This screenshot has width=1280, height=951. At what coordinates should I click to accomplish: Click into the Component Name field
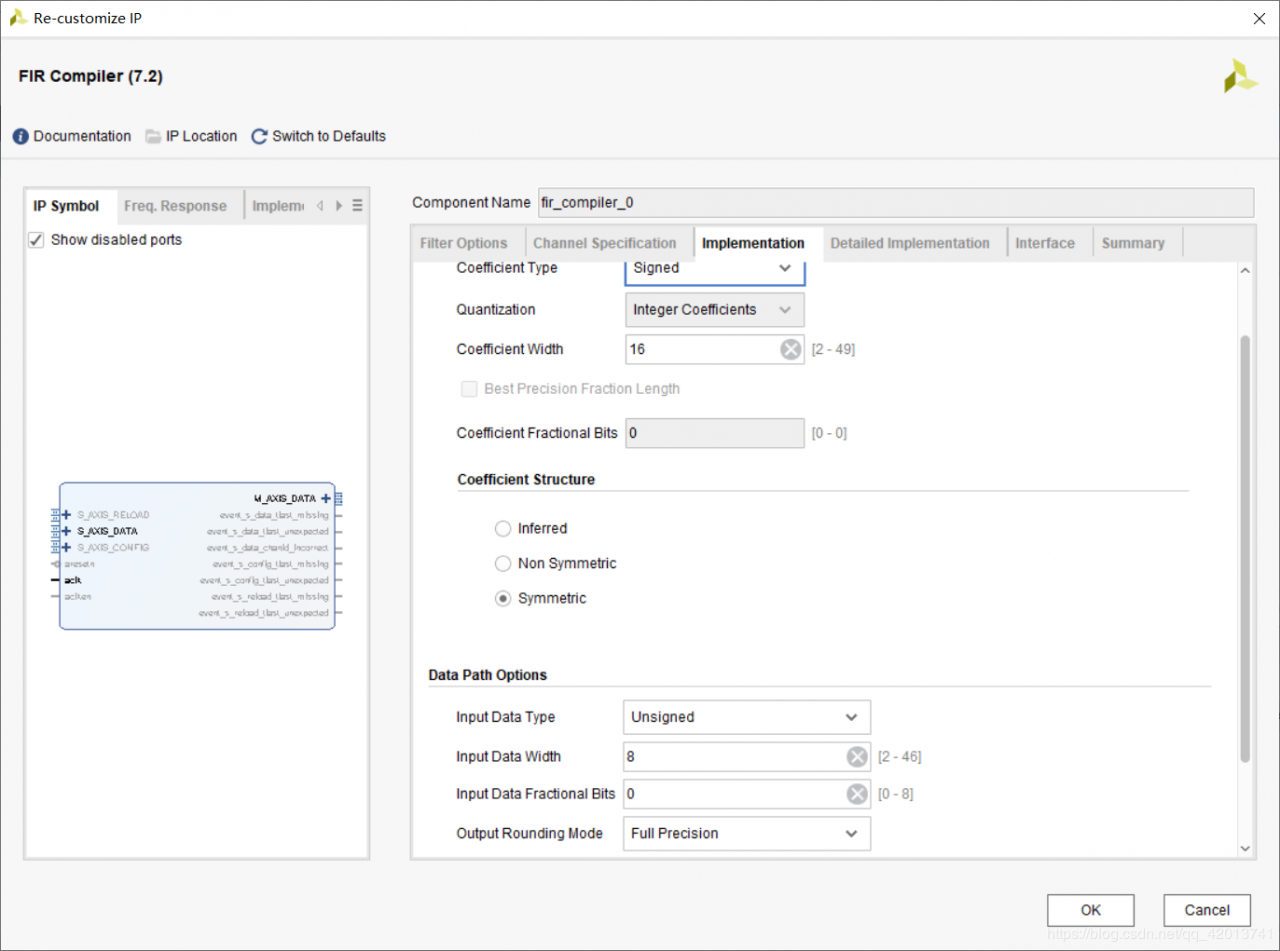coord(896,202)
